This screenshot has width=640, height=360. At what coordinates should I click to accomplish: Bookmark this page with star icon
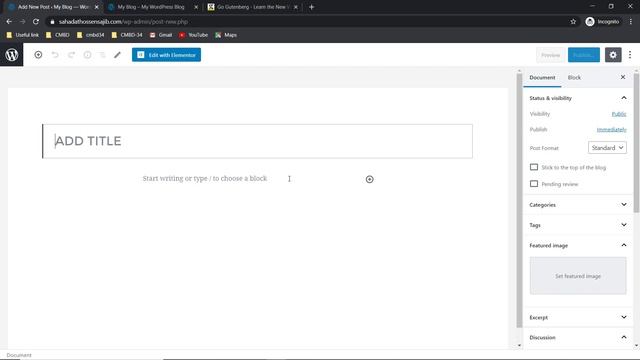pos(573,22)
